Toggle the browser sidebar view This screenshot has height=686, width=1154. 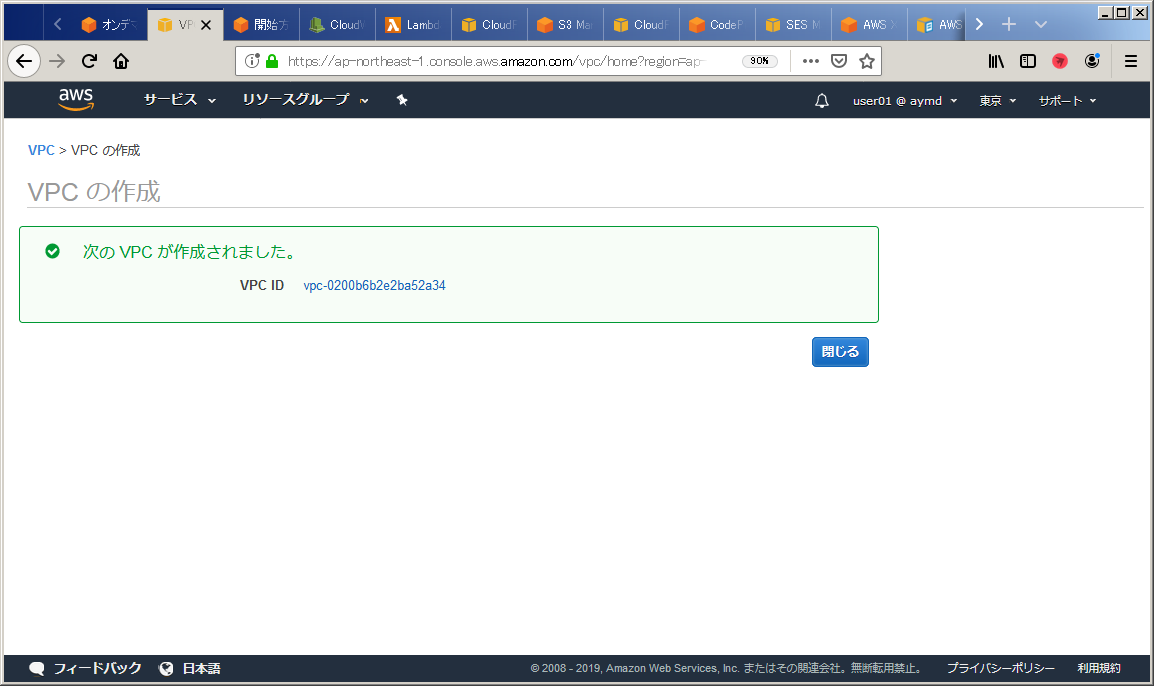(x=1028, y=61)
